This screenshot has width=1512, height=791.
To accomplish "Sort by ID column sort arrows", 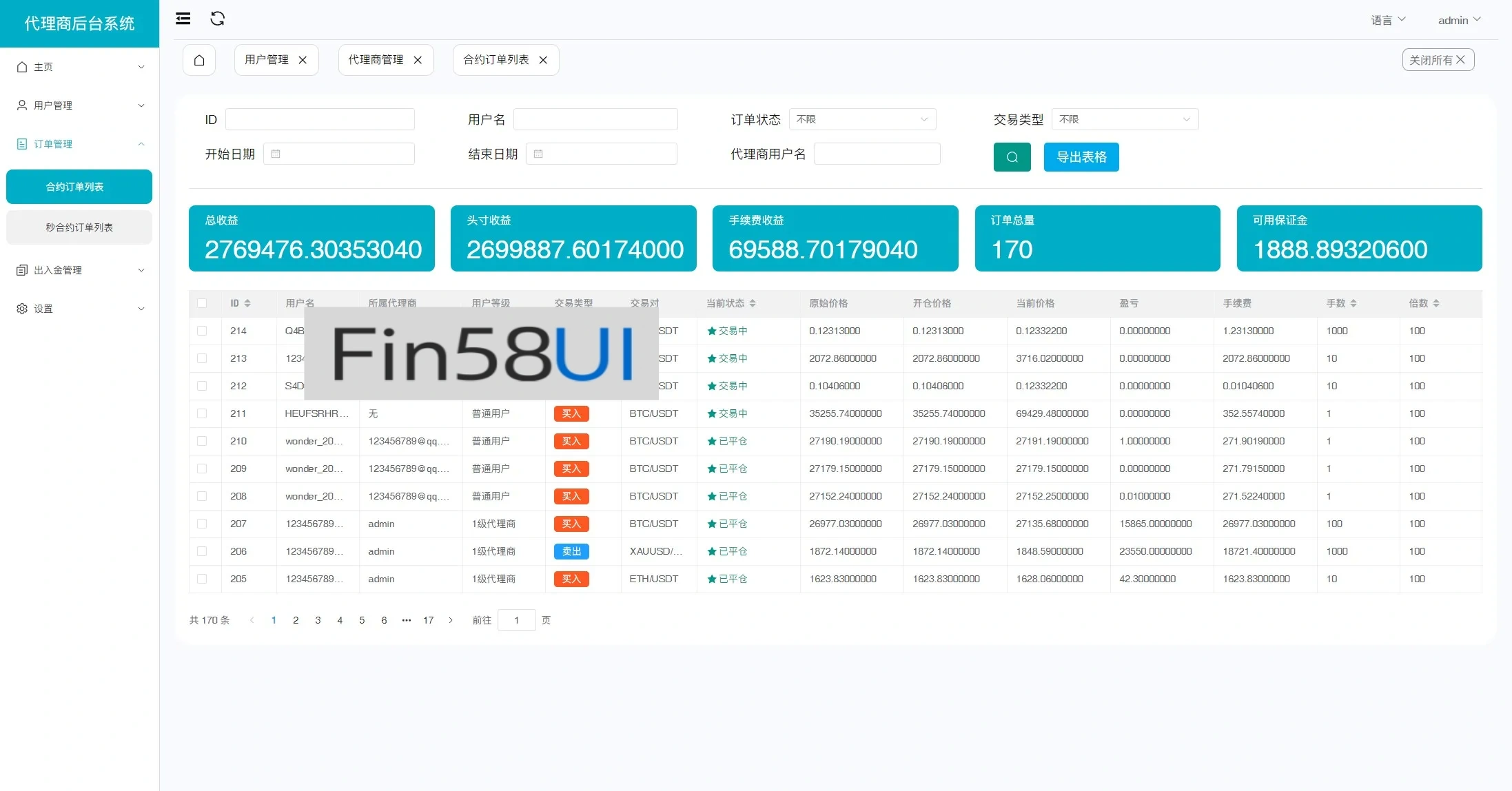I will [247, 303].
